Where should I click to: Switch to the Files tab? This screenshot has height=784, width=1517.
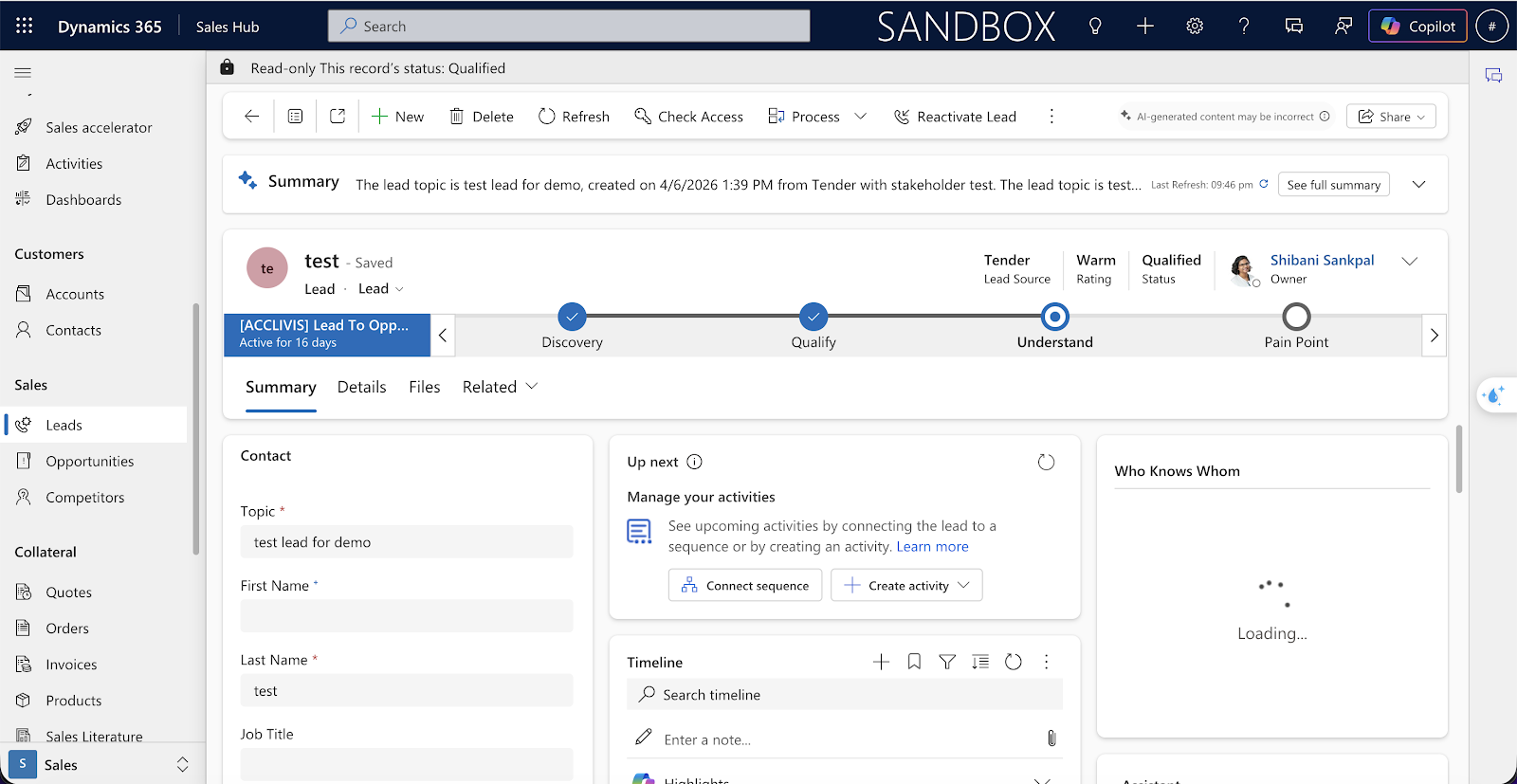pos(425,387)
